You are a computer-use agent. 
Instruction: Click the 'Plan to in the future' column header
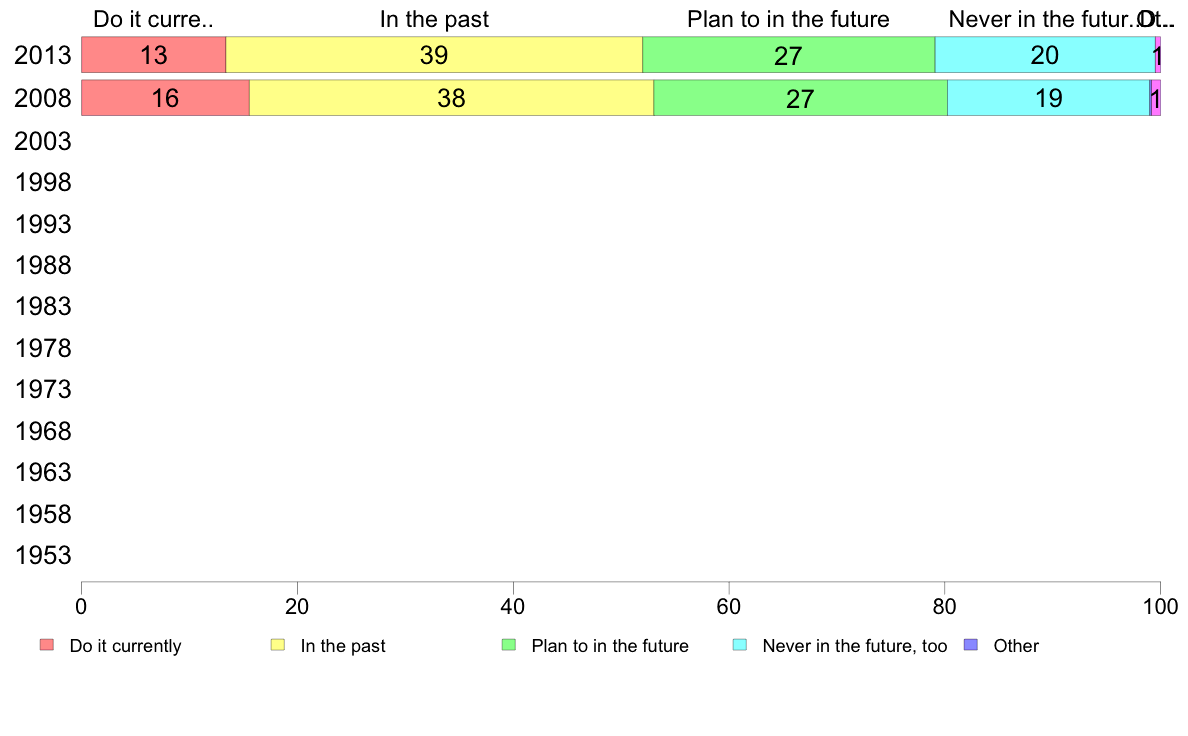(788, 19)
